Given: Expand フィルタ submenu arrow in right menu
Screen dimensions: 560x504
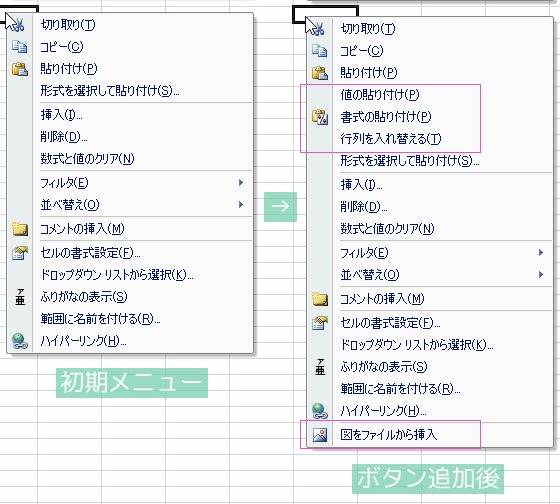Looking at the screenshot, I should click(x=541, y=253).
